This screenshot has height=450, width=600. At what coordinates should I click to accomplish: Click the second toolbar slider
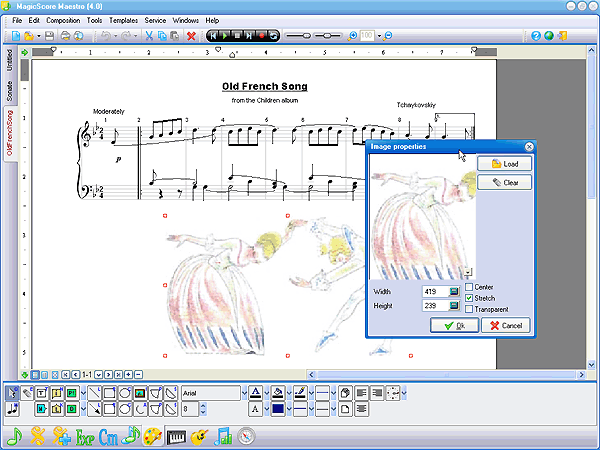(327, 36)
